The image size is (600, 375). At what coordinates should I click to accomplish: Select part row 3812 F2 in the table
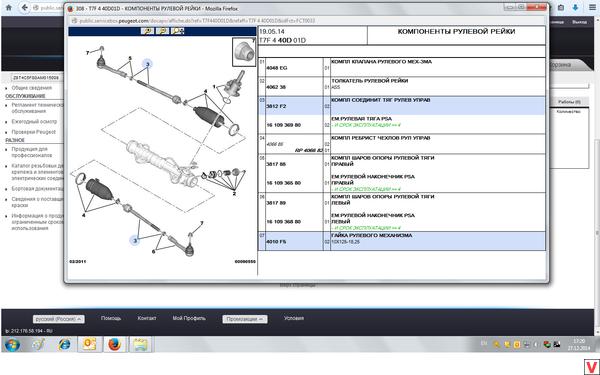(402, 106)
